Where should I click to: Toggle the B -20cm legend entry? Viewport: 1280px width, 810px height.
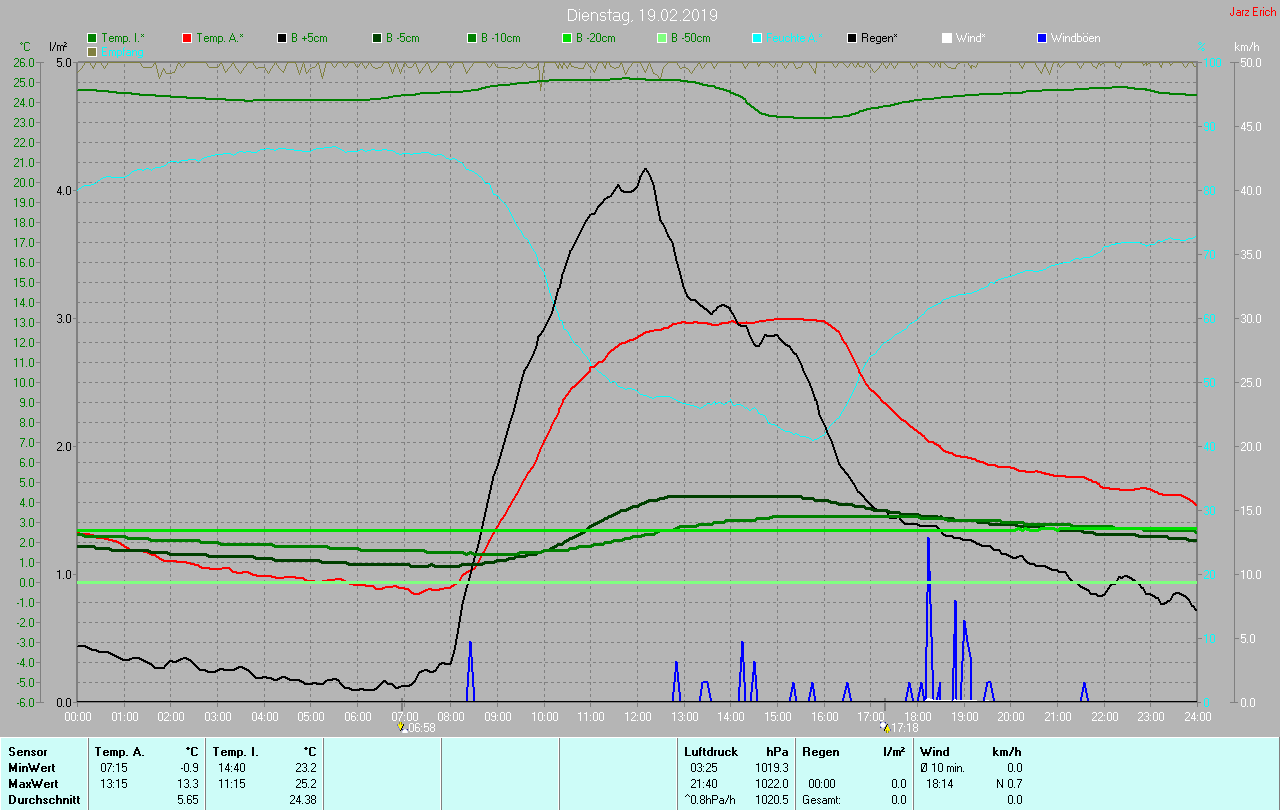[x=567, y=38]
